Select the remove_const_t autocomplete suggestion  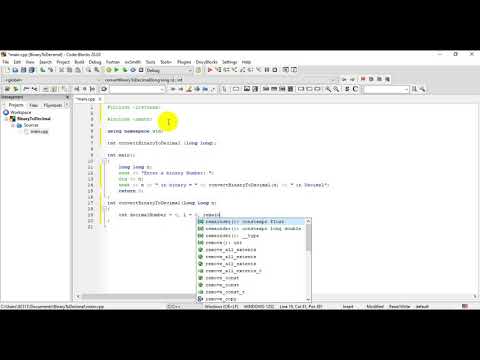[x=251, y=292]
